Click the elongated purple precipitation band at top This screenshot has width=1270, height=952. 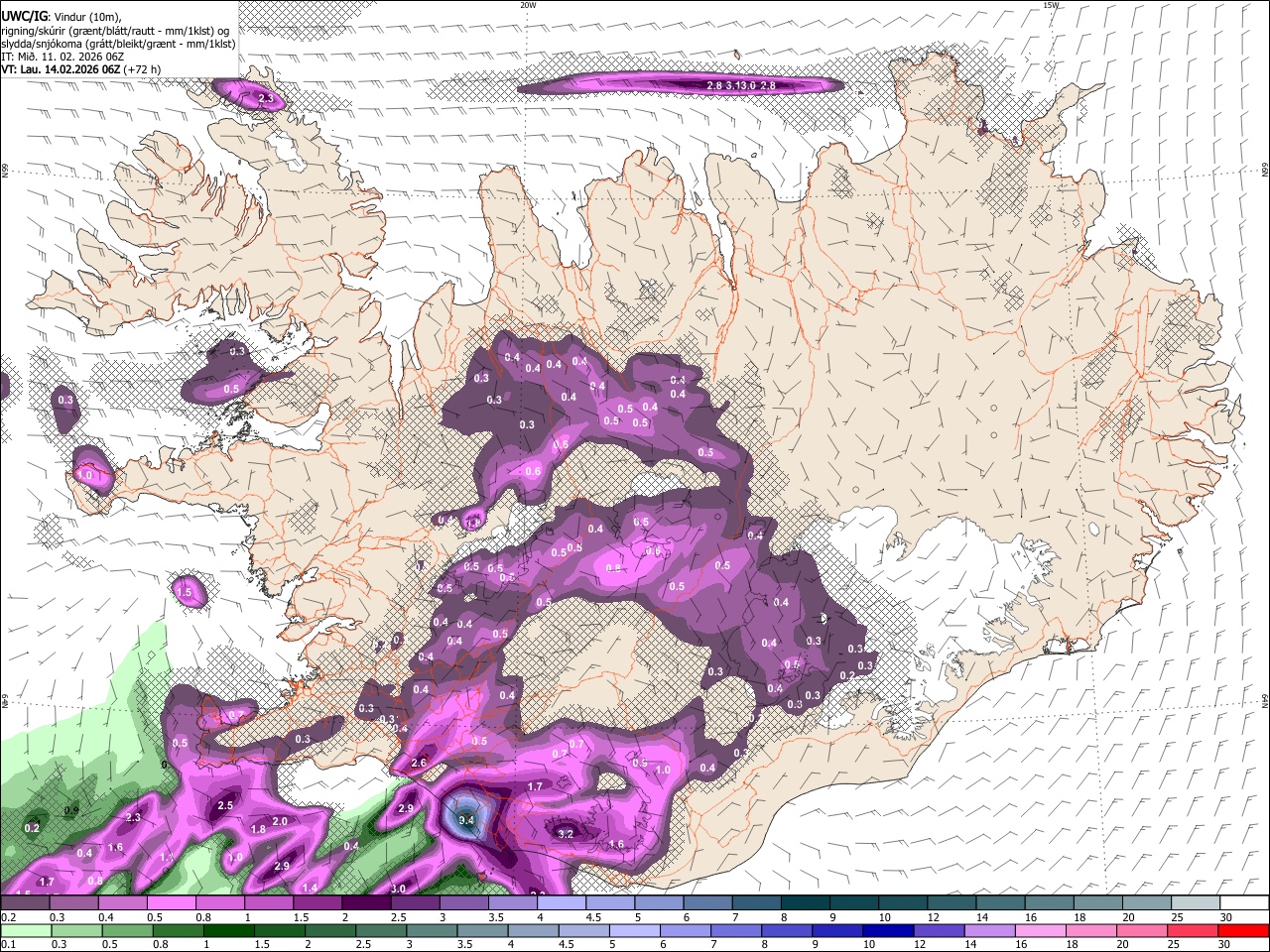681,86
